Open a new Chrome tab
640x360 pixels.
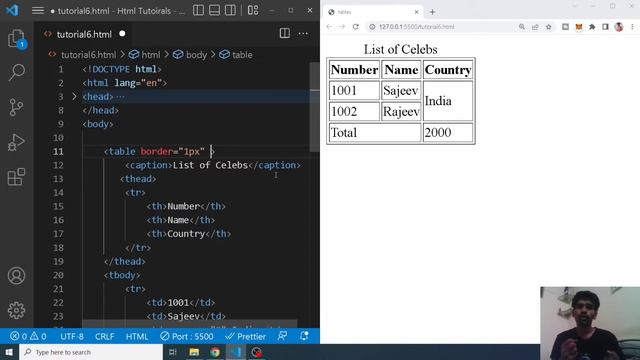pyautogui.click(x=432, y=12)
